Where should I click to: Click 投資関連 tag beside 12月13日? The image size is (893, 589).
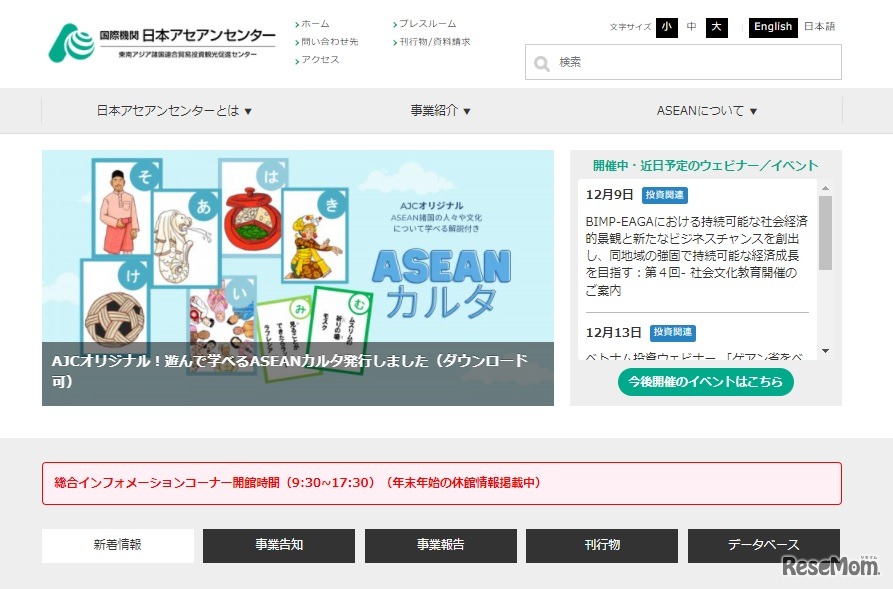click(673, 333)
